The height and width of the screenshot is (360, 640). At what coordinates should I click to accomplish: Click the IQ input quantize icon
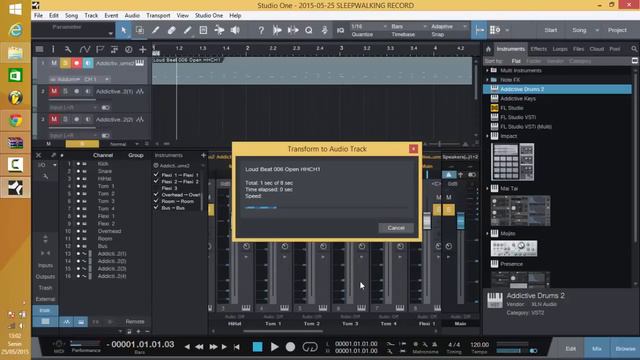(340, 30)
